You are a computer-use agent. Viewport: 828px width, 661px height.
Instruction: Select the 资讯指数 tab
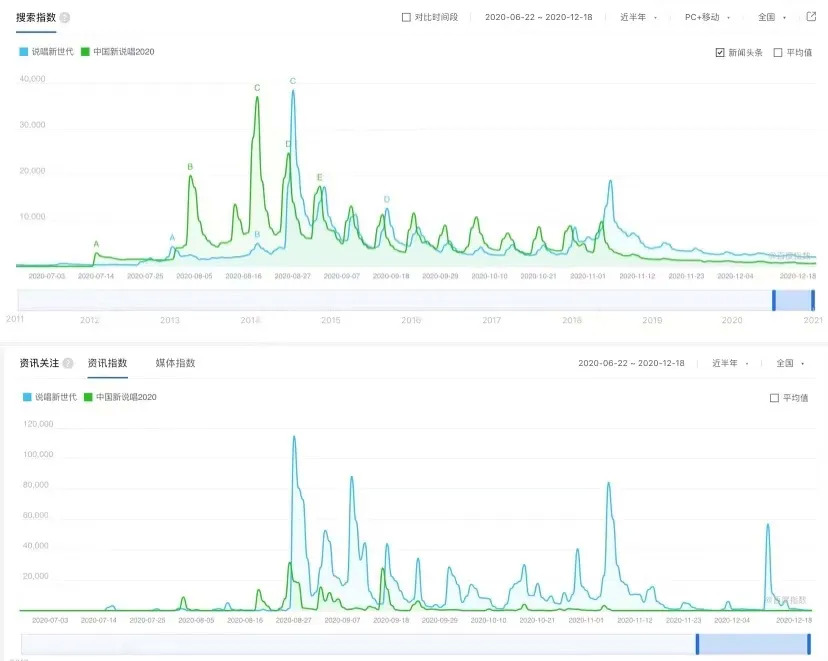point(108,363)
